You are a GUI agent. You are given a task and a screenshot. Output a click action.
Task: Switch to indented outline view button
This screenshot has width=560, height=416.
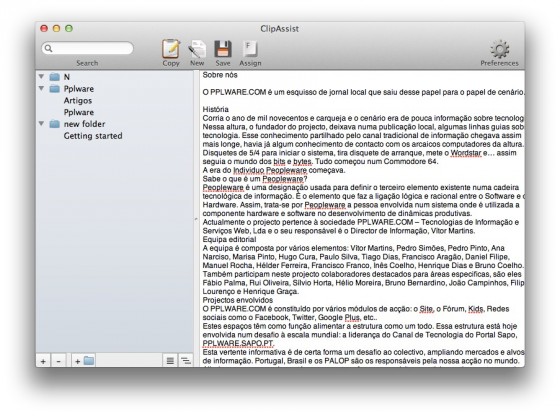(186, 361)
